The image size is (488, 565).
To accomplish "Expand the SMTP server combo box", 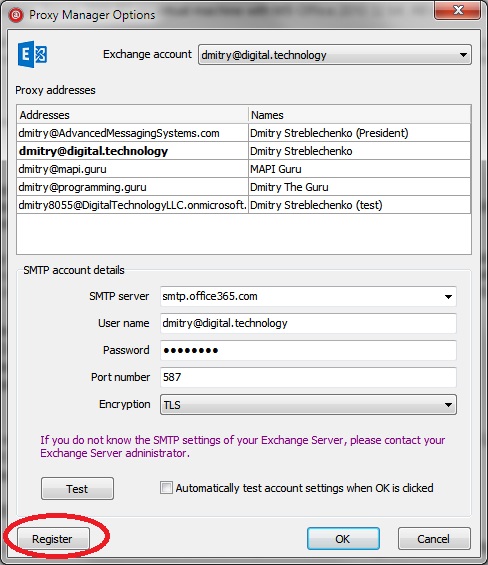I will [448, 297].
